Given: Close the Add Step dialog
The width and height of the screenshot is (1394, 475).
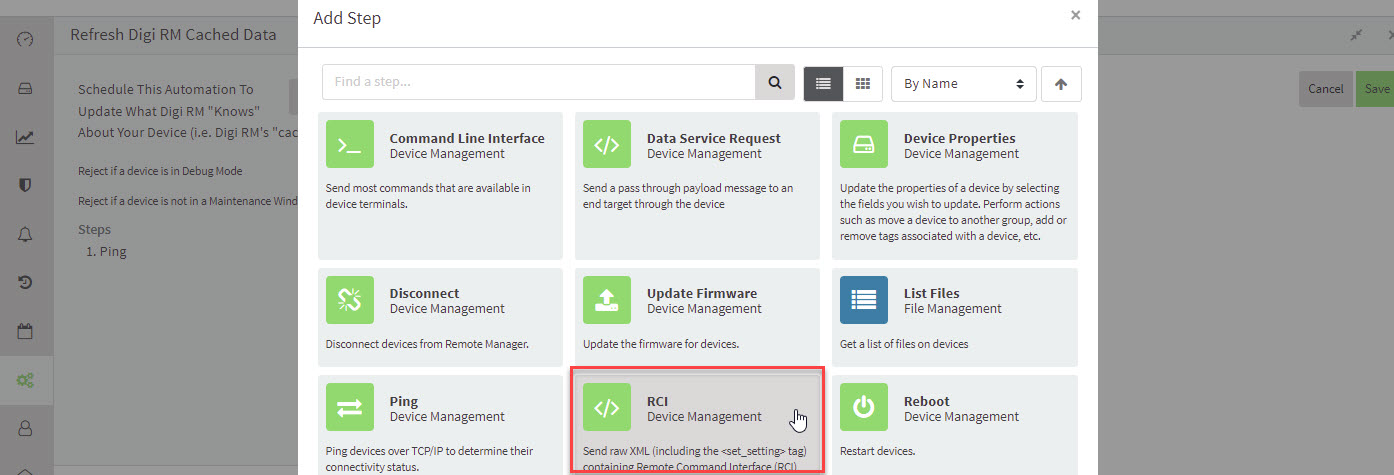Looking at the screenshot, I should click(x=1075, y=15).
